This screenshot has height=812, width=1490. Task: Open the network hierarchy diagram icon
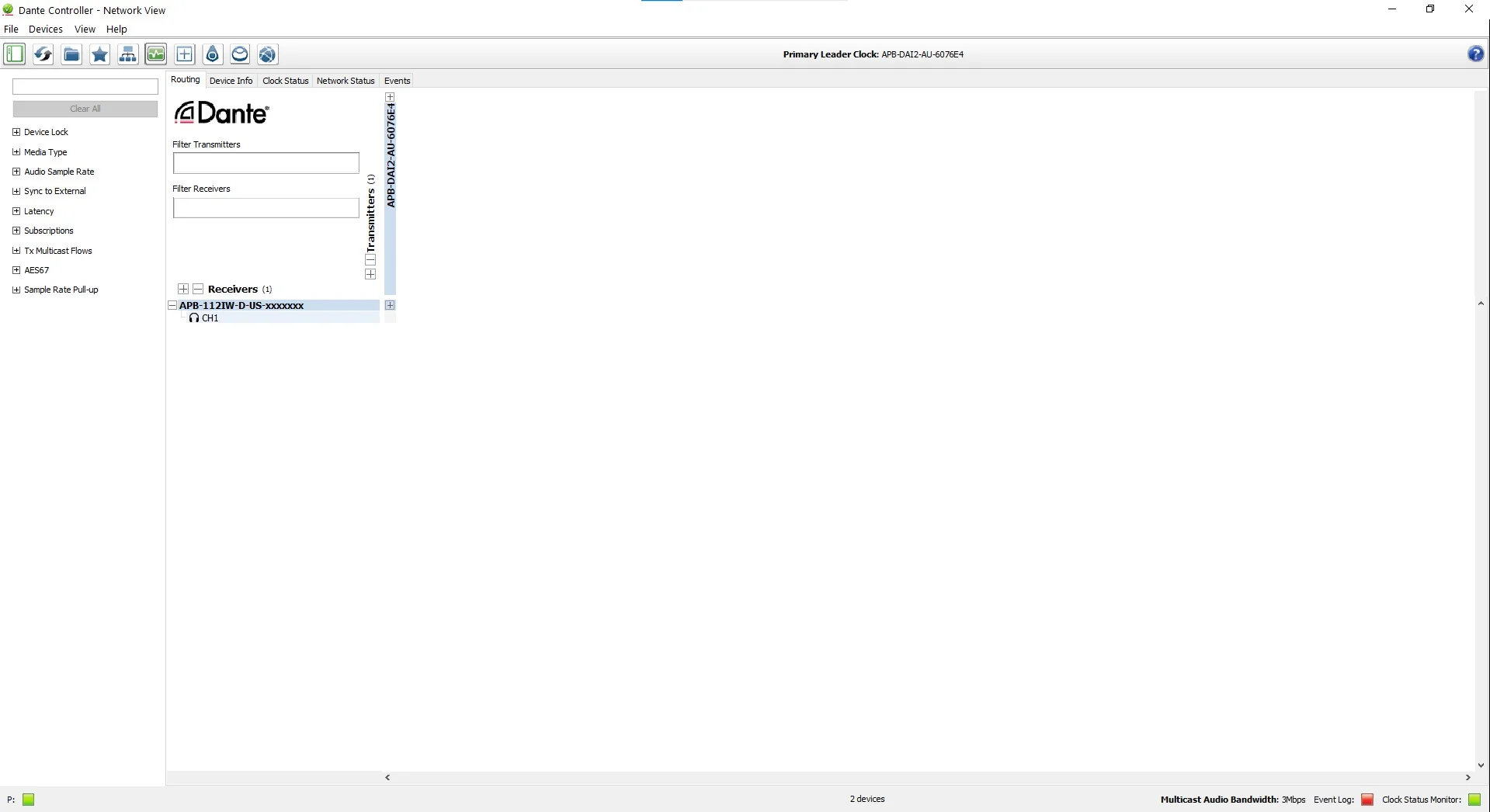128,54
